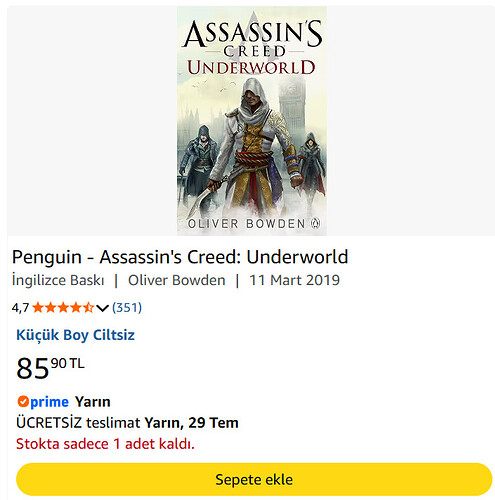
Task: Click the ÜCRETSİZ teslimat delivery text
Action: click(78, 423)
